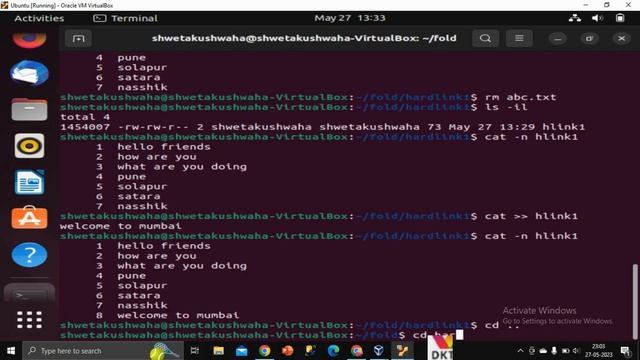
Task: Open Firefox from the dock
Action: click(29, 40)
